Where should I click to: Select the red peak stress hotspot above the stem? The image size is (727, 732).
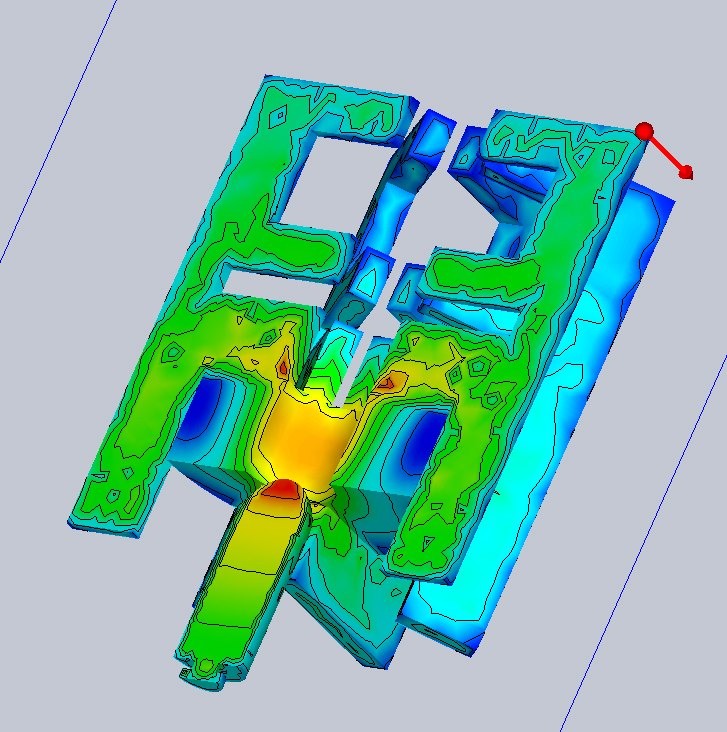point(282,488)
